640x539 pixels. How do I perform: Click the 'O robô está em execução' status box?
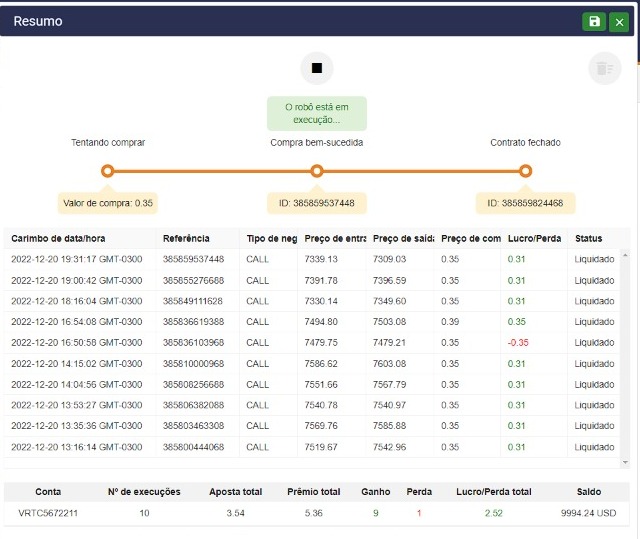coord(317,113)
